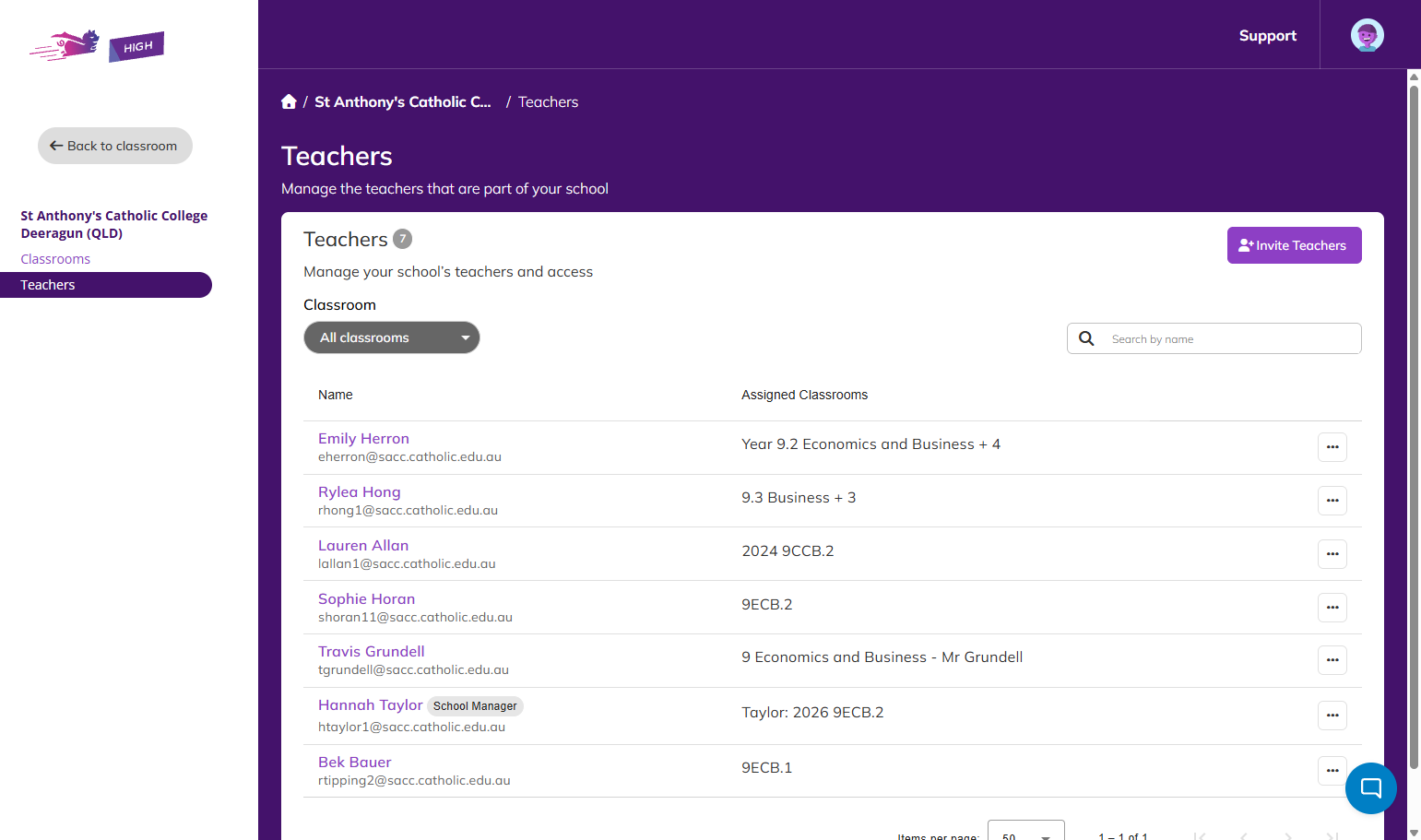The width and height of the screenshot is (1421, 840).
Task: Open more options for Hannah Taylor
Action: [x=1332, y=716]
